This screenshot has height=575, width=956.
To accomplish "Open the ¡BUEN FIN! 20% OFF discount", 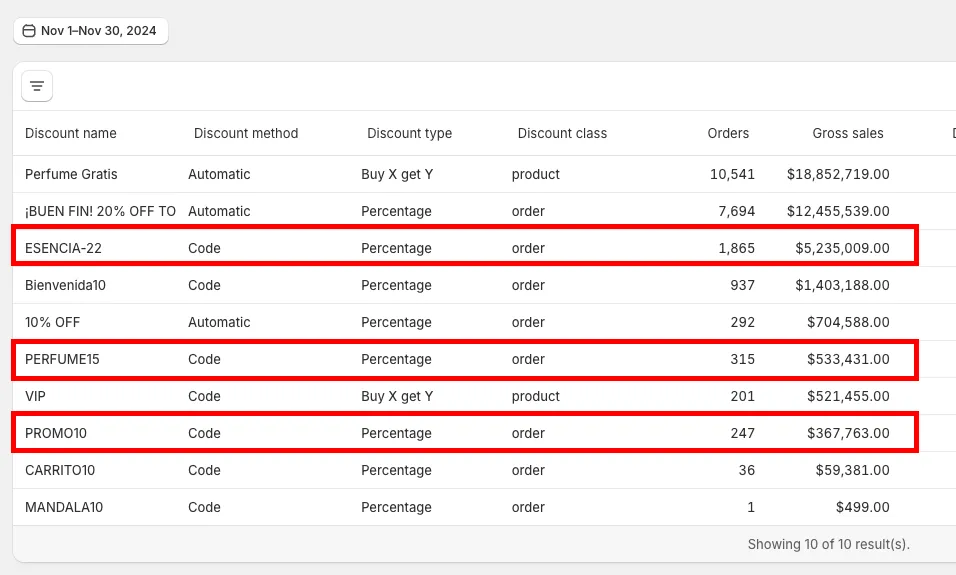I will (x=100, y=211).
